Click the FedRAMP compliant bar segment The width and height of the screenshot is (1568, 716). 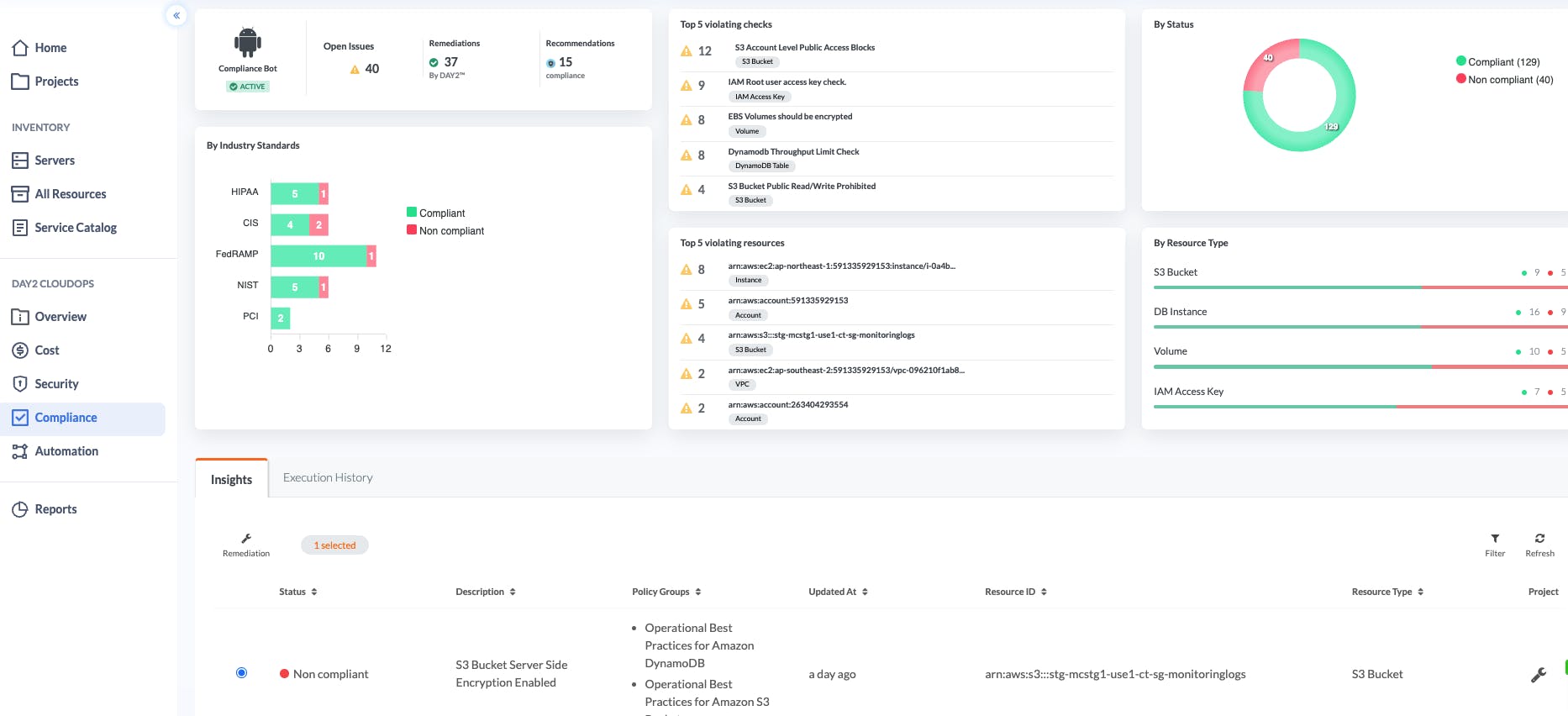pyautogui.click(x=318, y=255)
